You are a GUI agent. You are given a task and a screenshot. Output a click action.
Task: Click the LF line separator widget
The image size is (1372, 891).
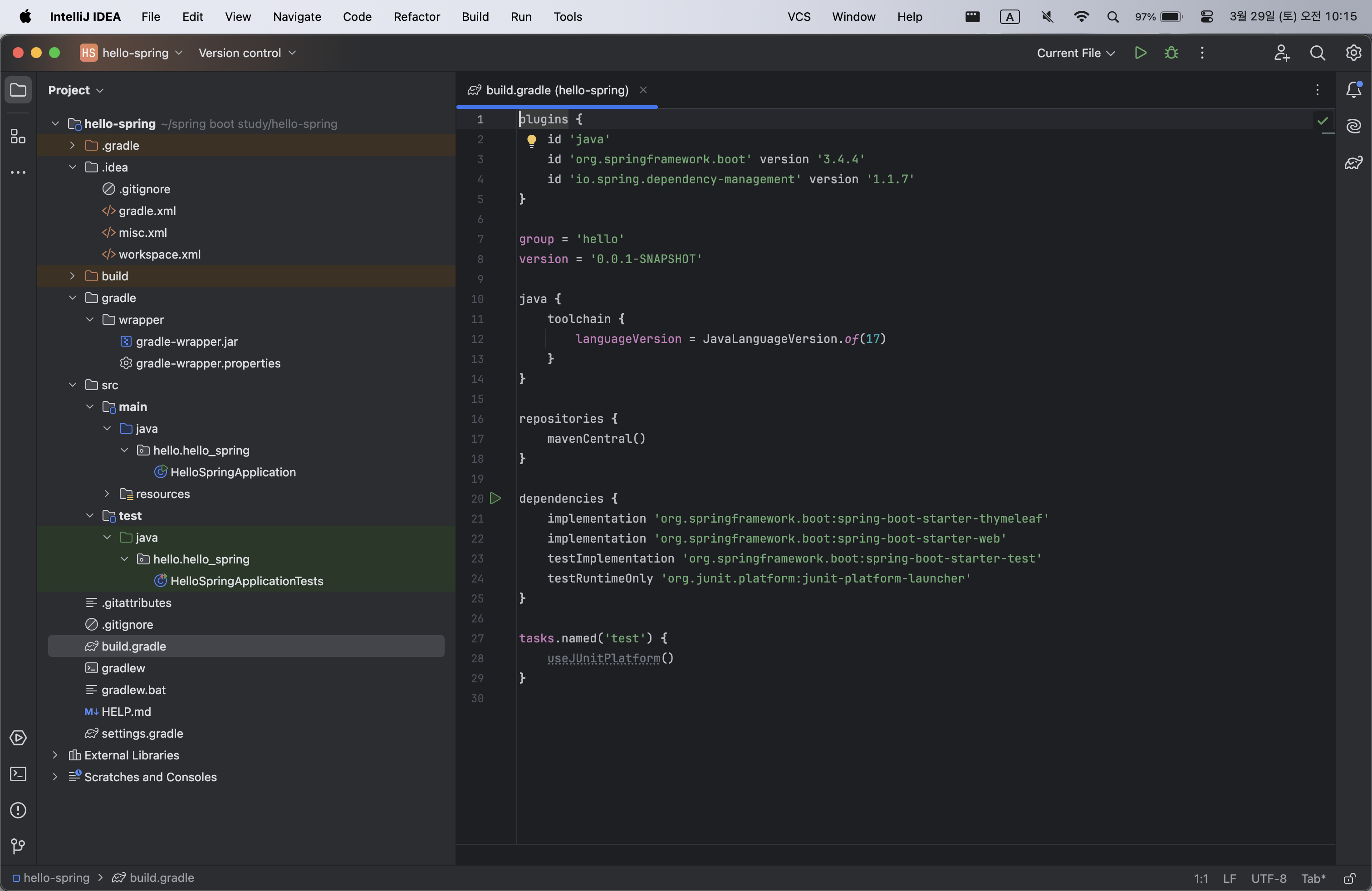(1229, 878)
